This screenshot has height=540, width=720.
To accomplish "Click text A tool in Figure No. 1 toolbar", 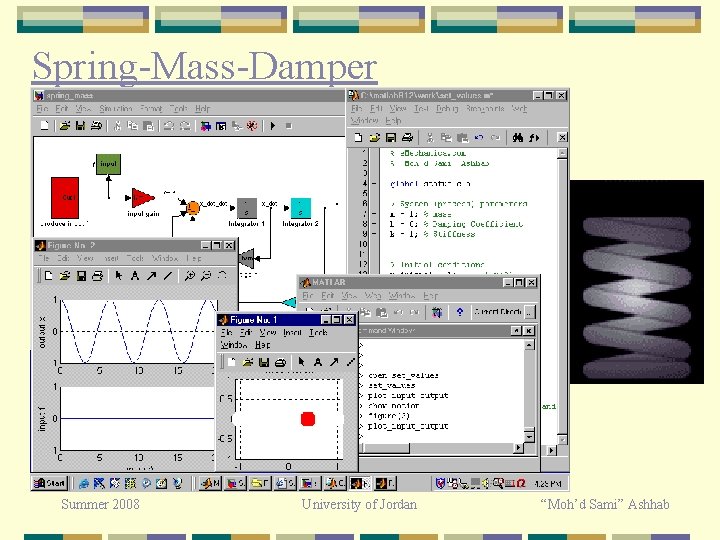I will pos(317,362).
